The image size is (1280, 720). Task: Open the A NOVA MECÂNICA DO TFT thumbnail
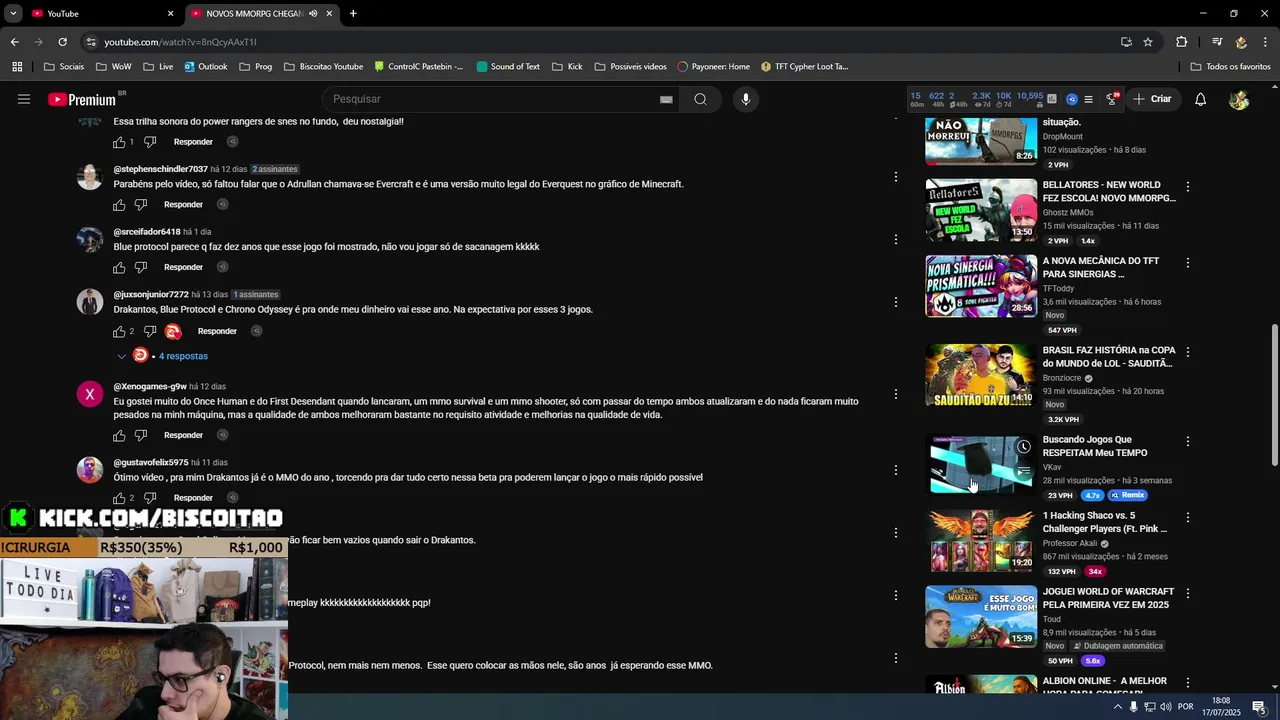click(x=981, y=286)
